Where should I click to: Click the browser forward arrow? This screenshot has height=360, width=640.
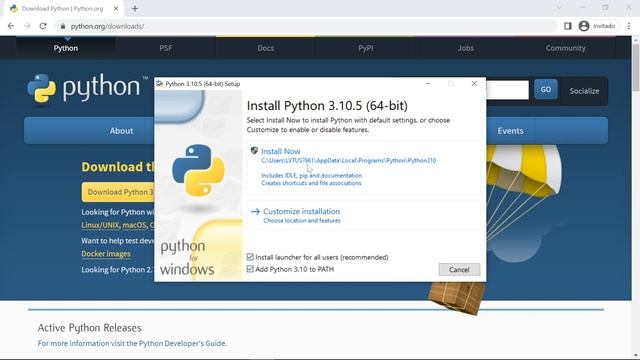point(27,26)
